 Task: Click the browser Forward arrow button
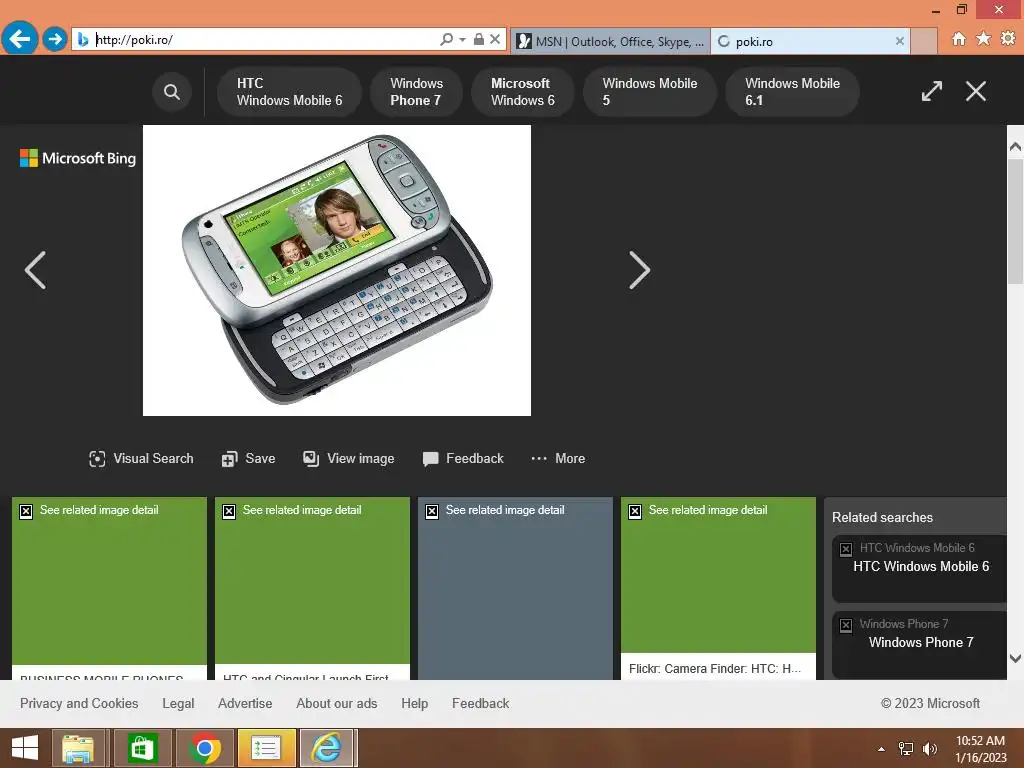coord(55,39)
